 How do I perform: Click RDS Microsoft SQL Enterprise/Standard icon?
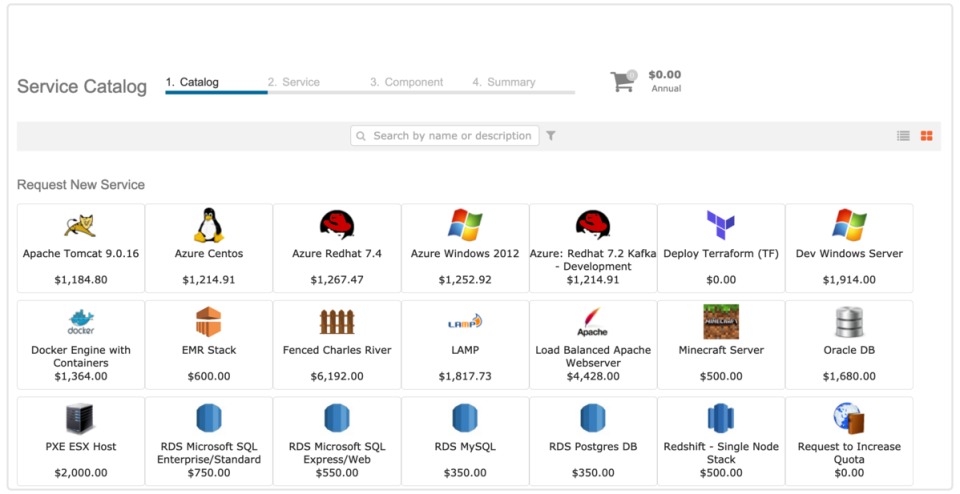tap(209, 418)
